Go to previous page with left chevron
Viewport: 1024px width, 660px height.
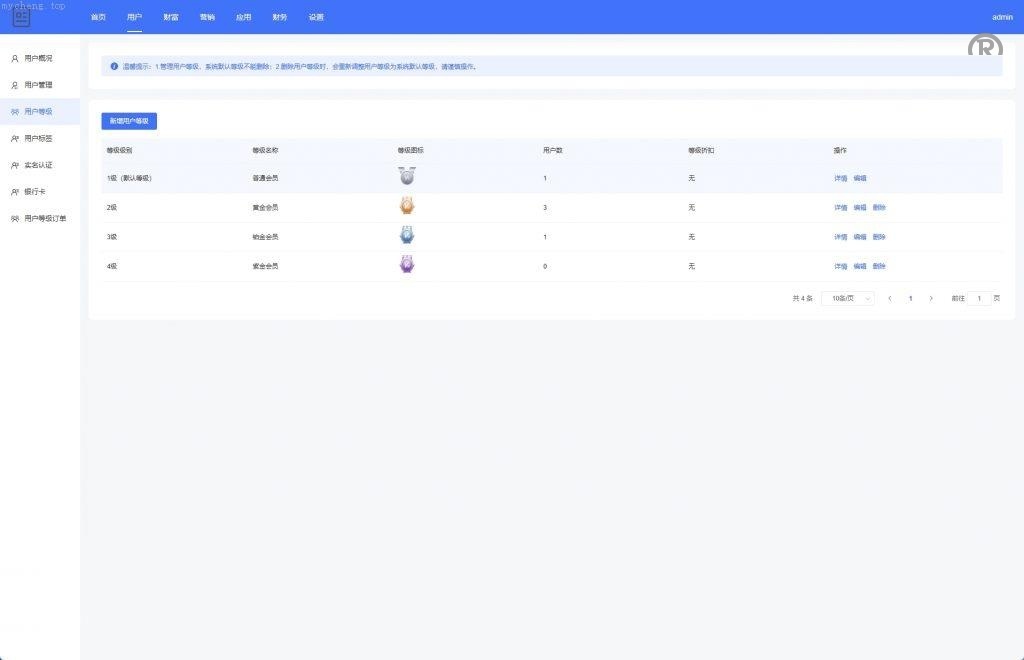pyautogui.click(x=889, y=298)
